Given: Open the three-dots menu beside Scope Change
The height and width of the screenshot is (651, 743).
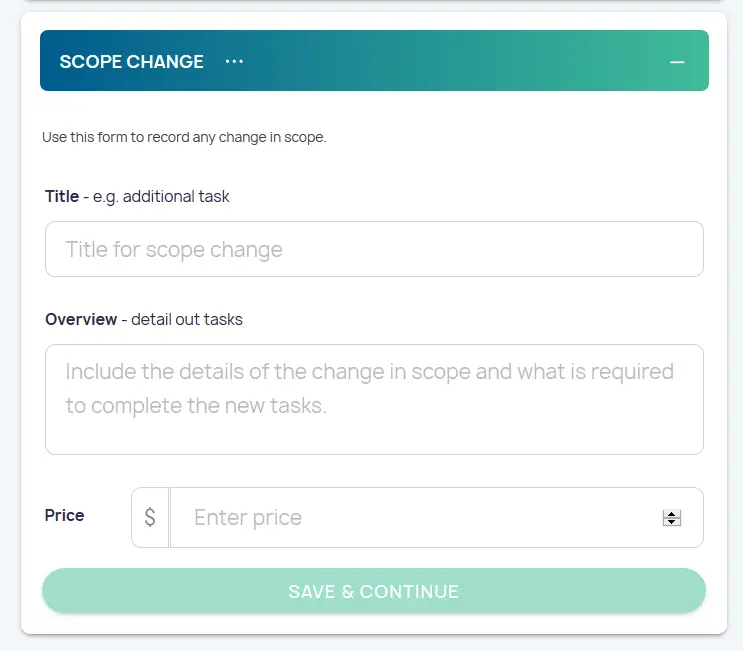Looking at the screenshot, I should (x=234, y=61).
